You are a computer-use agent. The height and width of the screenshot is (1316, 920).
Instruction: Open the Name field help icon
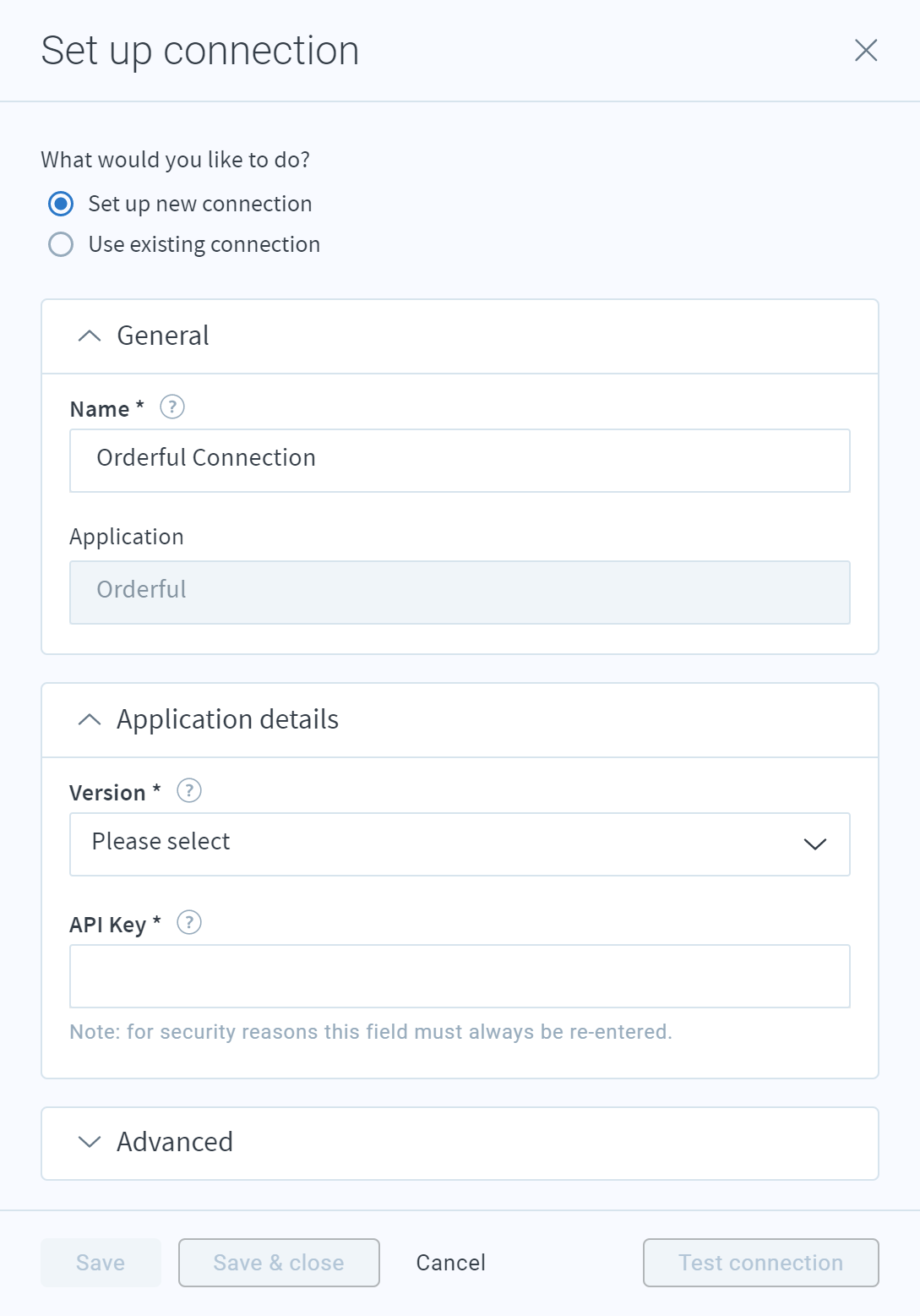click(172, 407)
